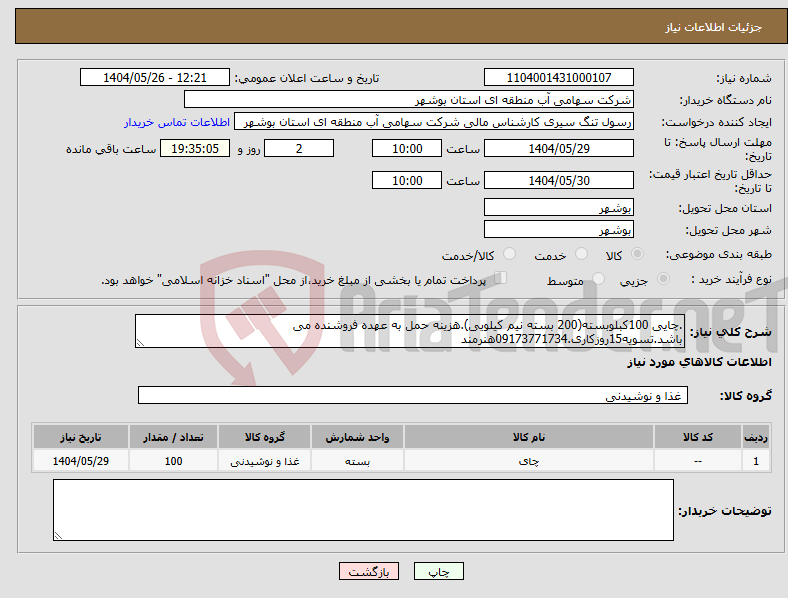Click the اطلاعات کالاهای مورد نیاز heading
Screen dimensions: 788x598
coord(699,362)
